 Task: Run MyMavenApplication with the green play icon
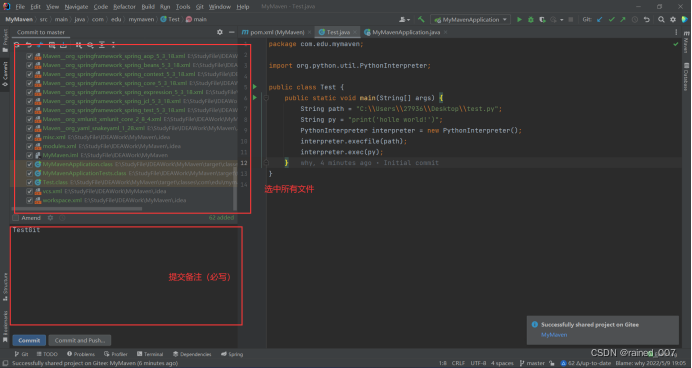coord(519,19)
